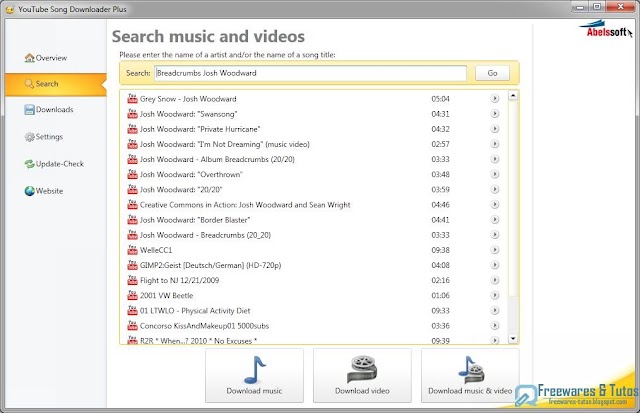Play preview of Breadcrumbs (20_20) result
Image resolution: width=640 pixels, height=413 pixels.
pos(495,235)
